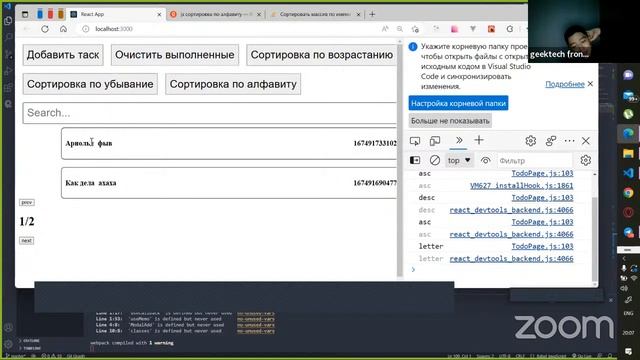The image size is (640, 360).
Task: Open react_devtools_backend.js:4066 link for desc
Action: point(511,210)
